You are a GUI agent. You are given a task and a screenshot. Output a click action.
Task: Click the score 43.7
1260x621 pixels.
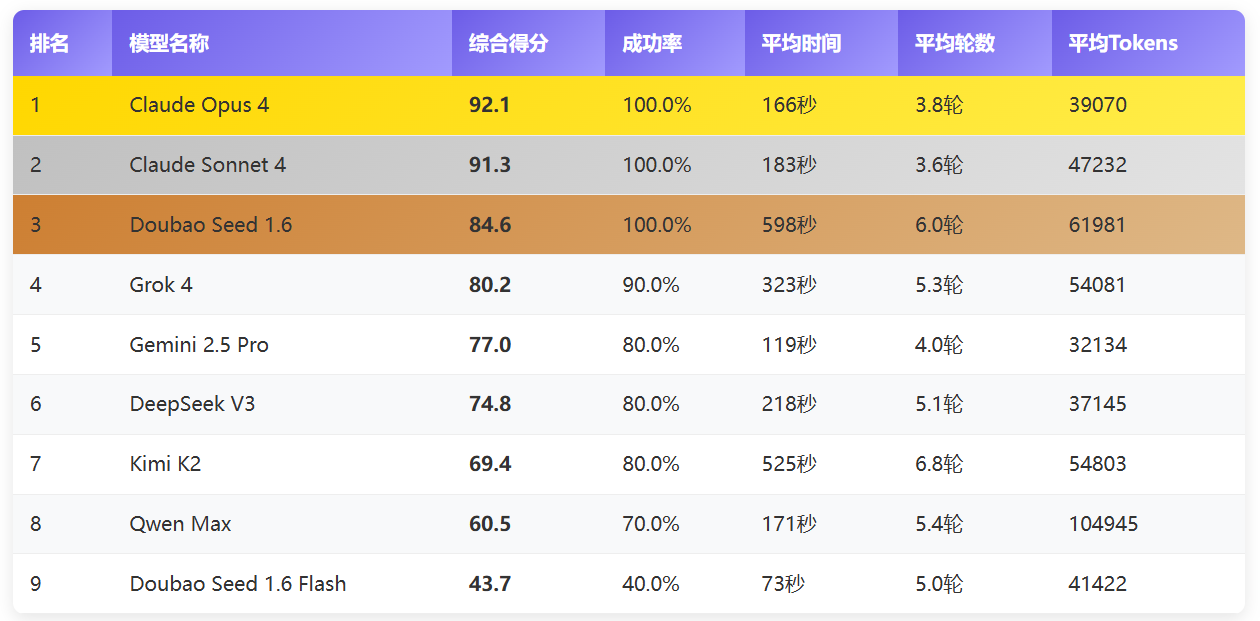490,584
